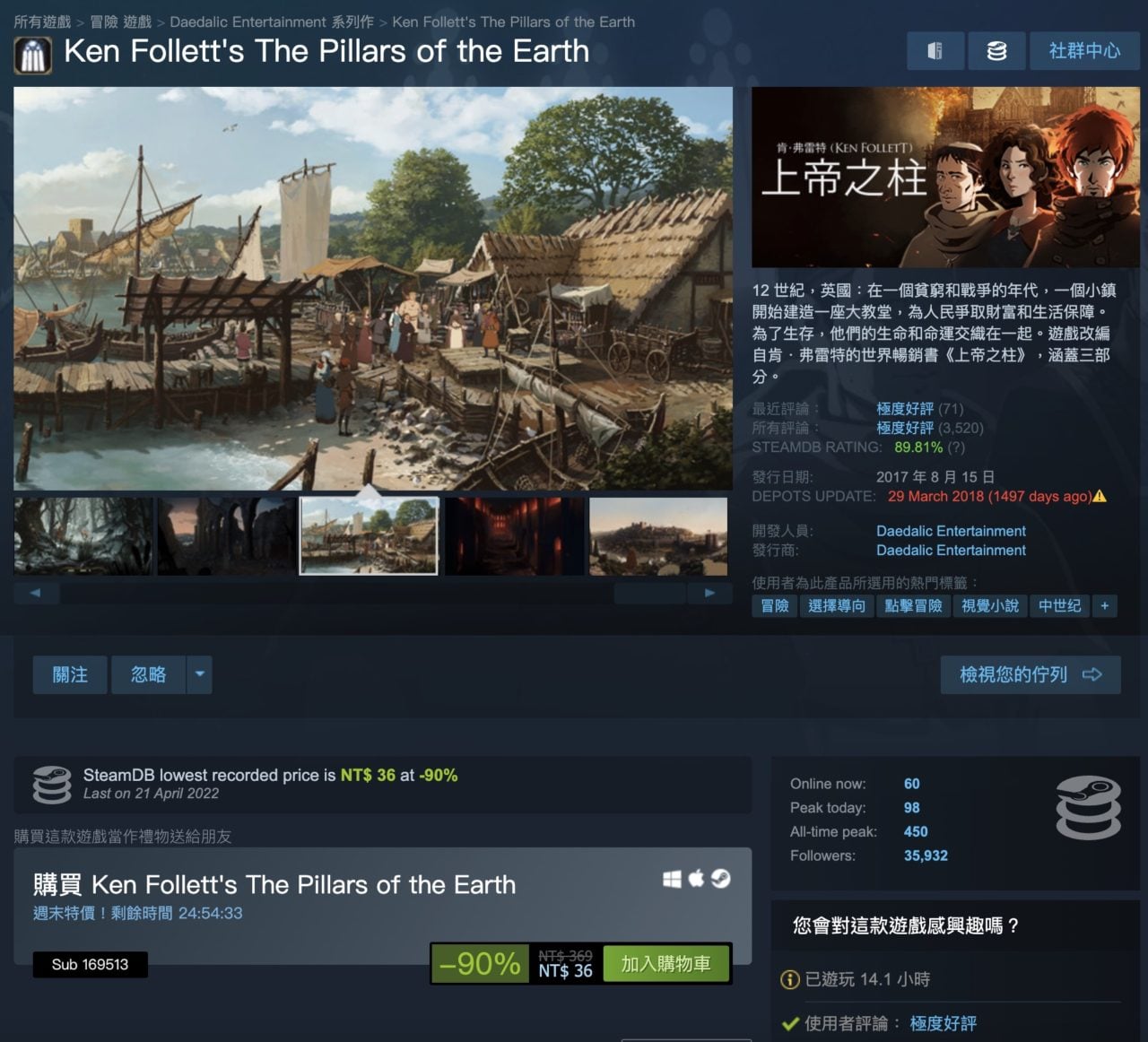Expand the ignore options dropdown arrow
The image size is (1148, 1042).
click(x=200, y=674)
